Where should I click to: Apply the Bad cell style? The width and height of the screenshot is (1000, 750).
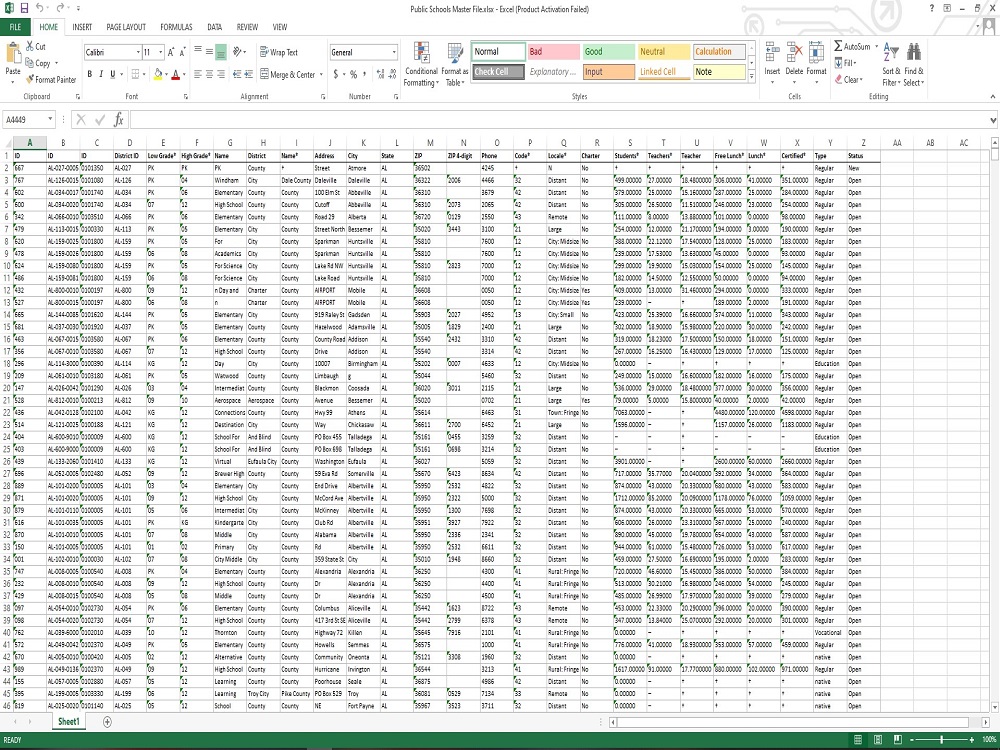click(x=554, y=52)
